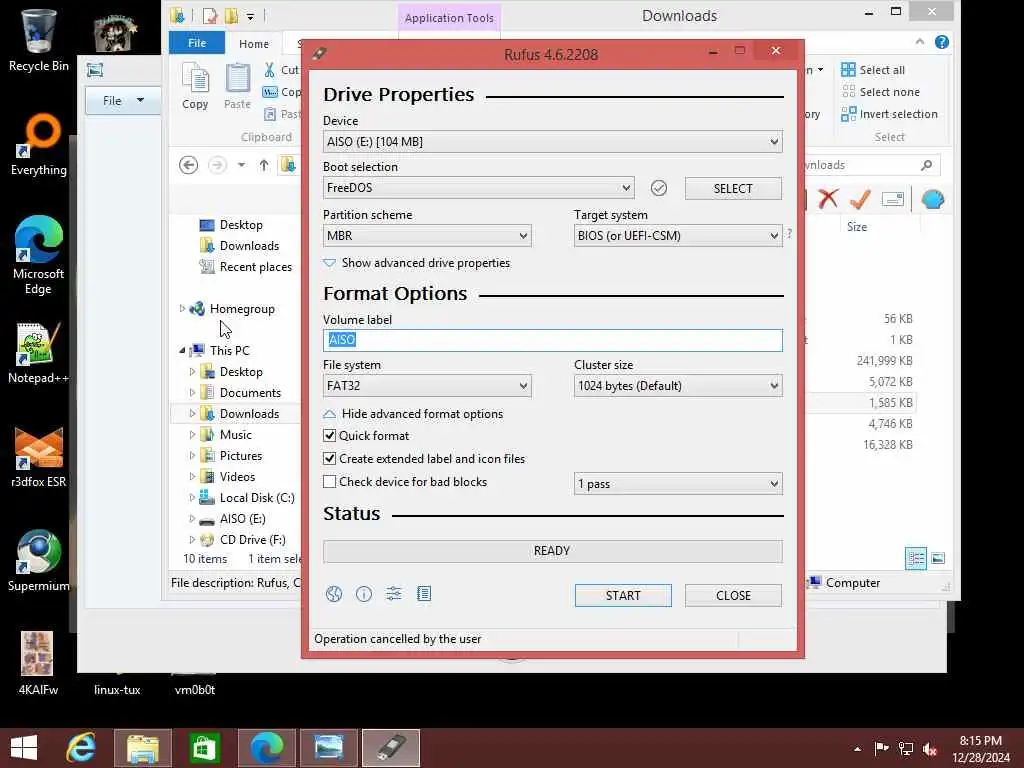Open Device dropdown AISO (E:)

[x=552, y=142]
